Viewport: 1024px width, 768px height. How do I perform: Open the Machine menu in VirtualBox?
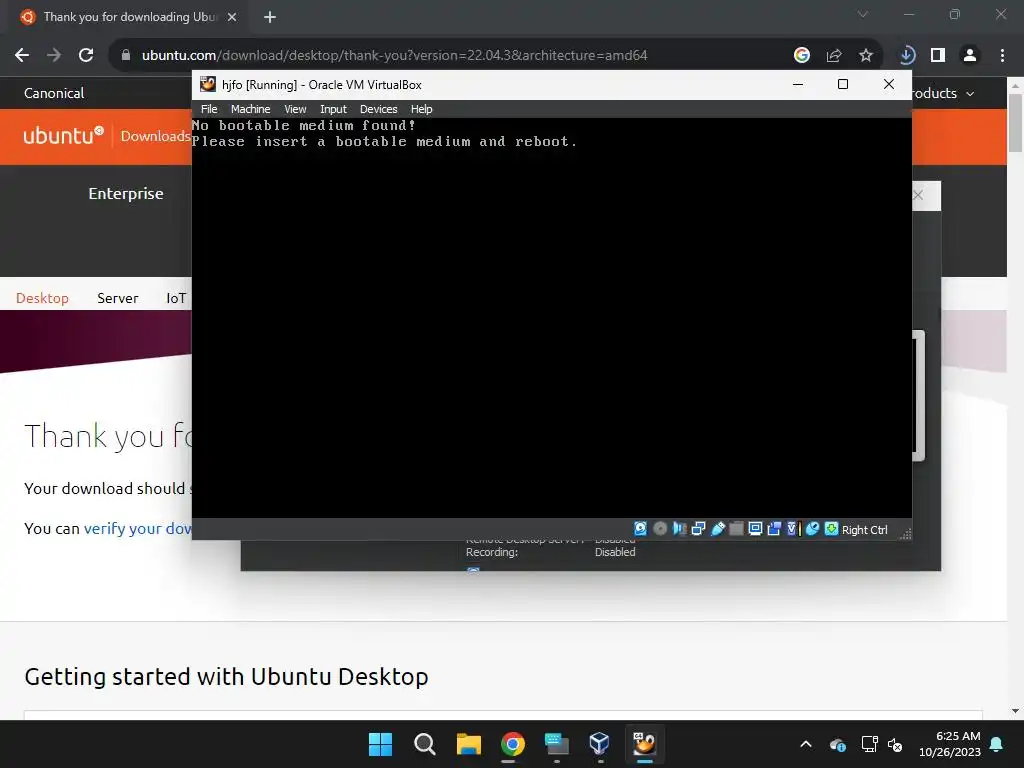point(250,109)
